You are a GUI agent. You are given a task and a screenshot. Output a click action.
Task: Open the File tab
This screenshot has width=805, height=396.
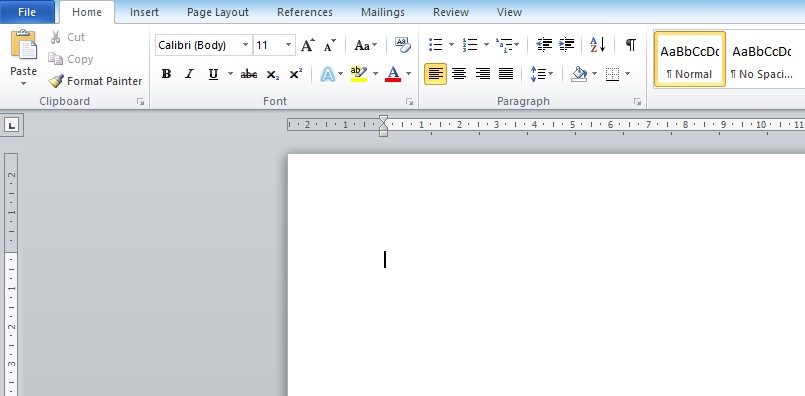pyautogui.click(x=27, y=12)
